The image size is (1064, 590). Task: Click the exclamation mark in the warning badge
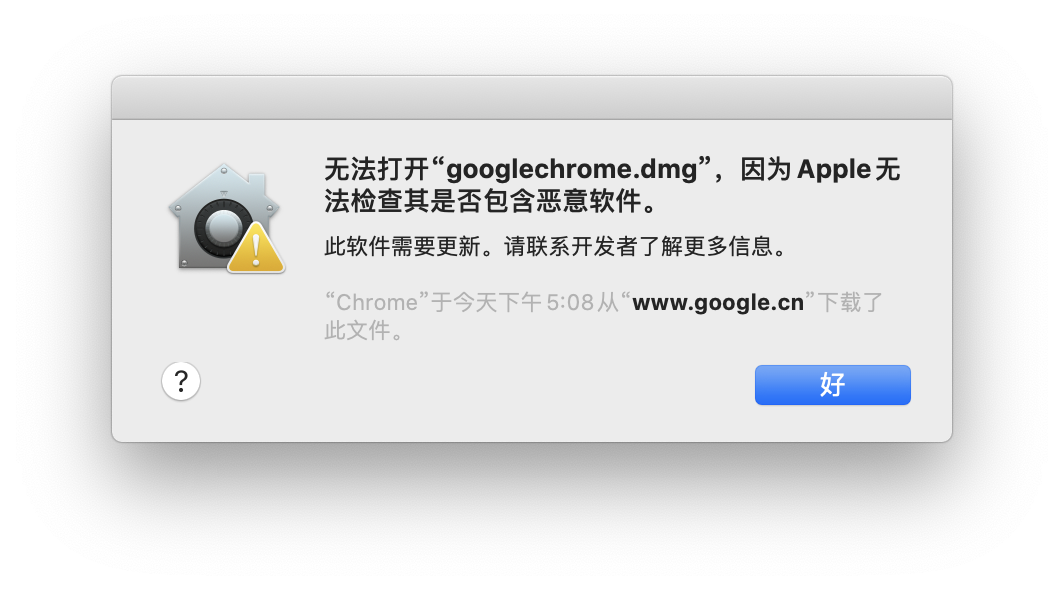(x=256, y=249)
